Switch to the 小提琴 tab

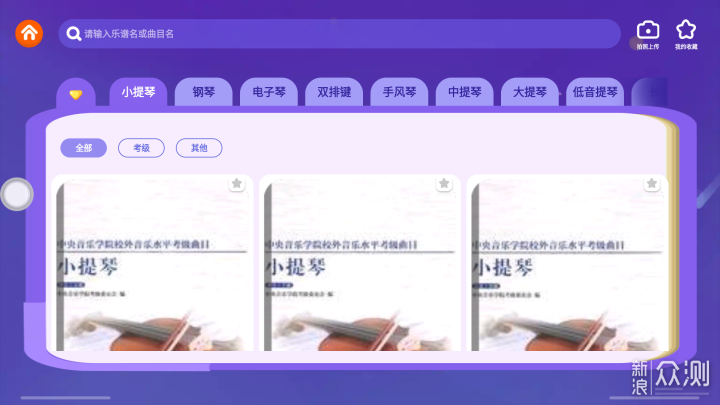(x=138, y=92)
